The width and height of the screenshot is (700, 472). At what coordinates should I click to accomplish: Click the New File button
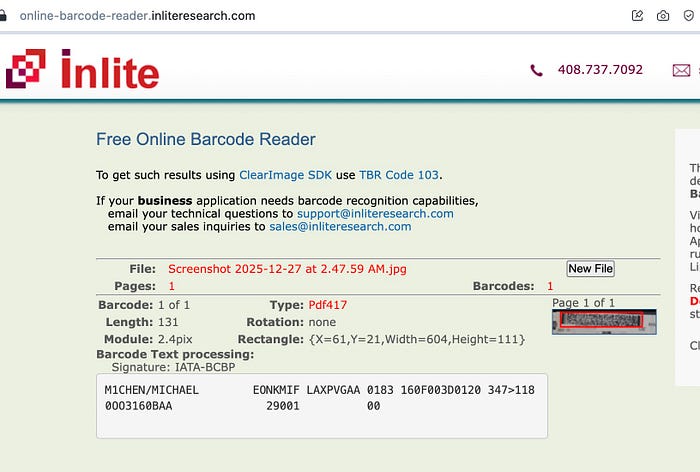pyautogui.click(x=590, y=269)
